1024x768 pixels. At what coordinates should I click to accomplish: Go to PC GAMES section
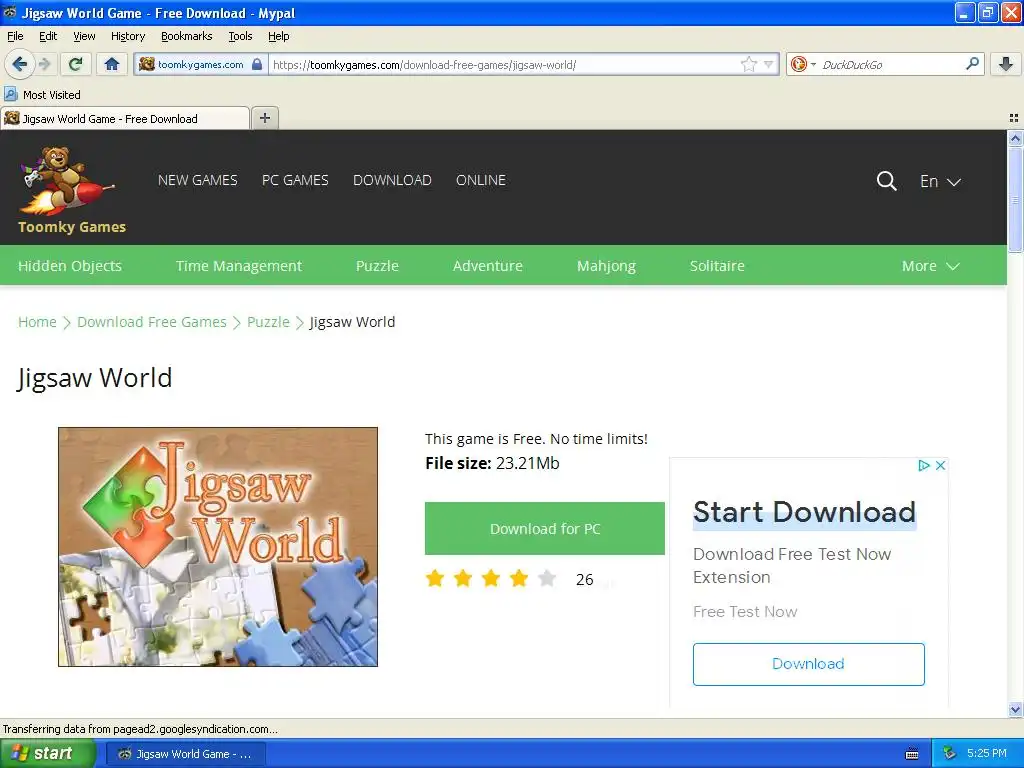tap(295, 180)
